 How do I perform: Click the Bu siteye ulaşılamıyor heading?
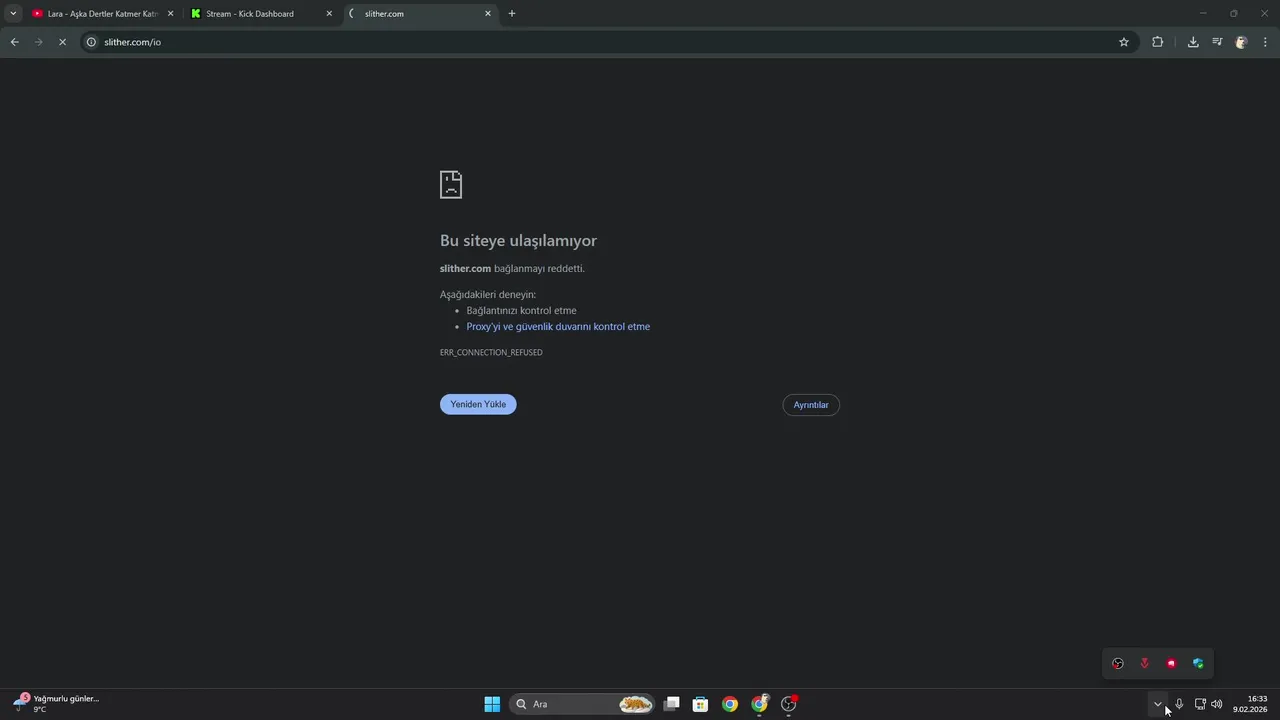point(518,241)
